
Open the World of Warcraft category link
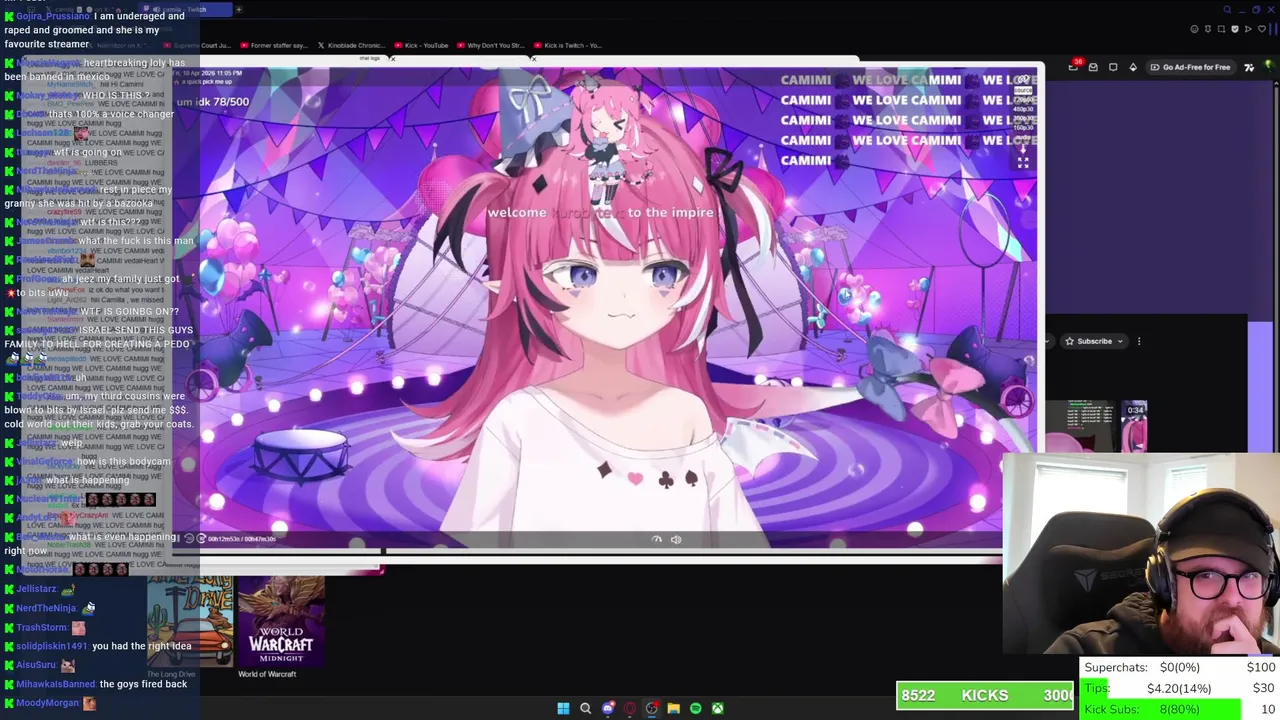coord(267,674)
